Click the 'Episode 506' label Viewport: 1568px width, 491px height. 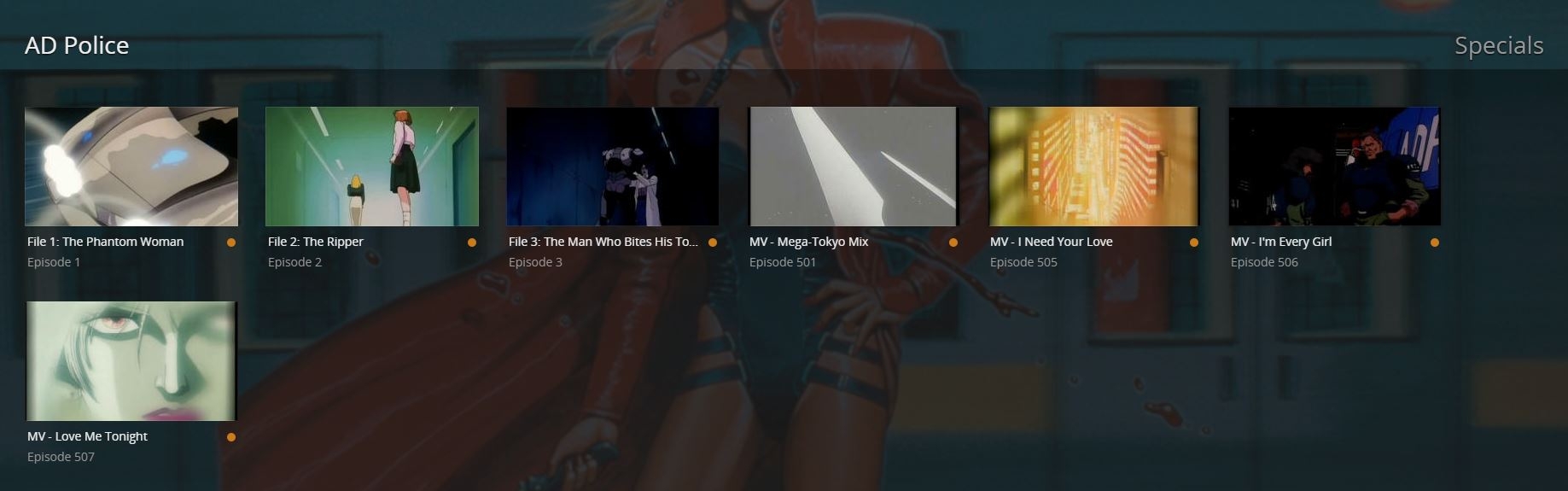coord(1264,262)
